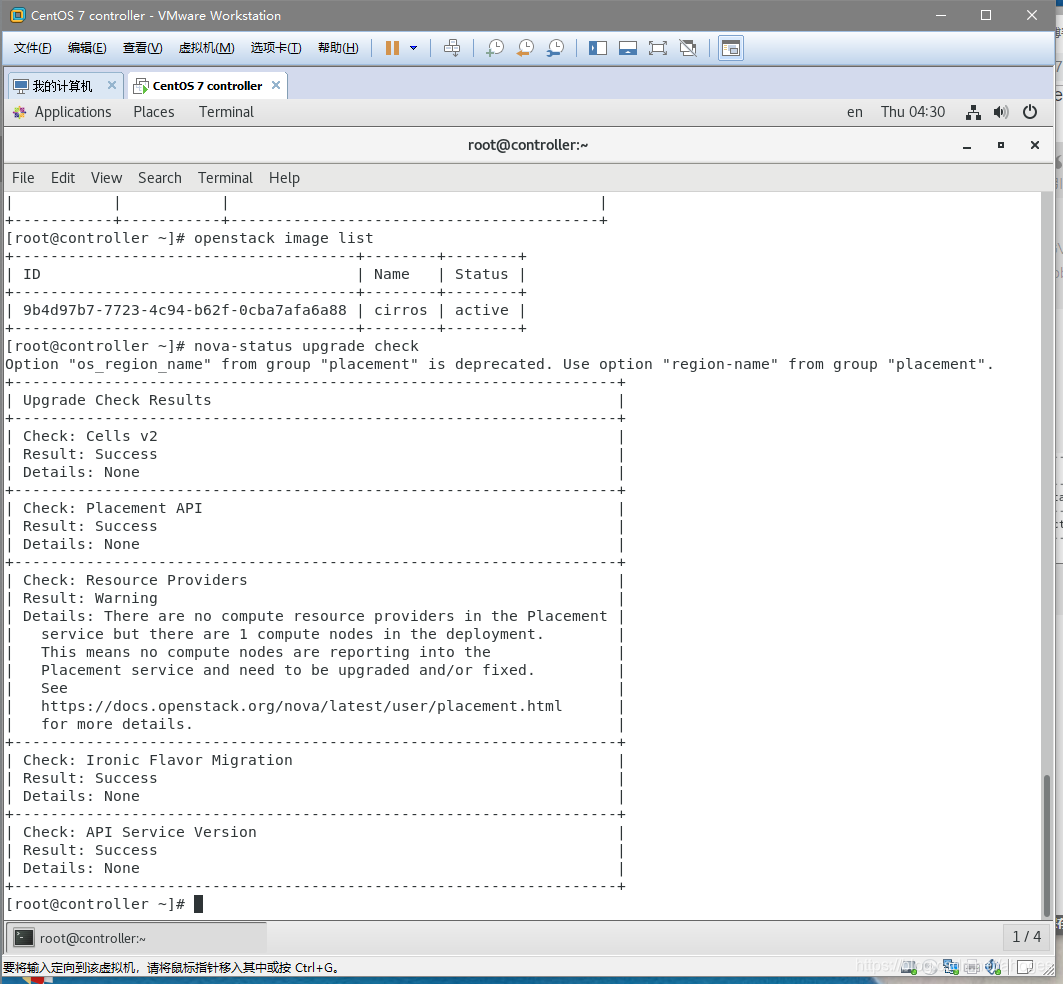Screen dimensions: 1063x984
Task: Click 'Check: Ironic Flavor Migration' text
Action: (x=157, y=760)
